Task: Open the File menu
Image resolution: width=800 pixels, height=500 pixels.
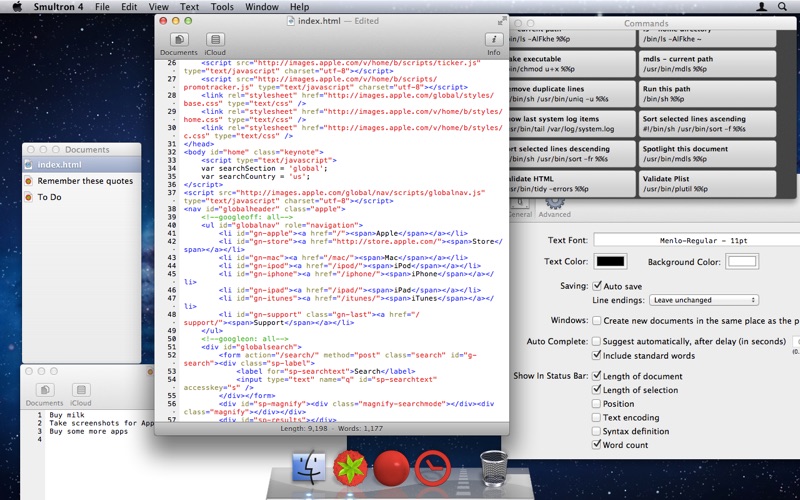Action: coord(102,7)
